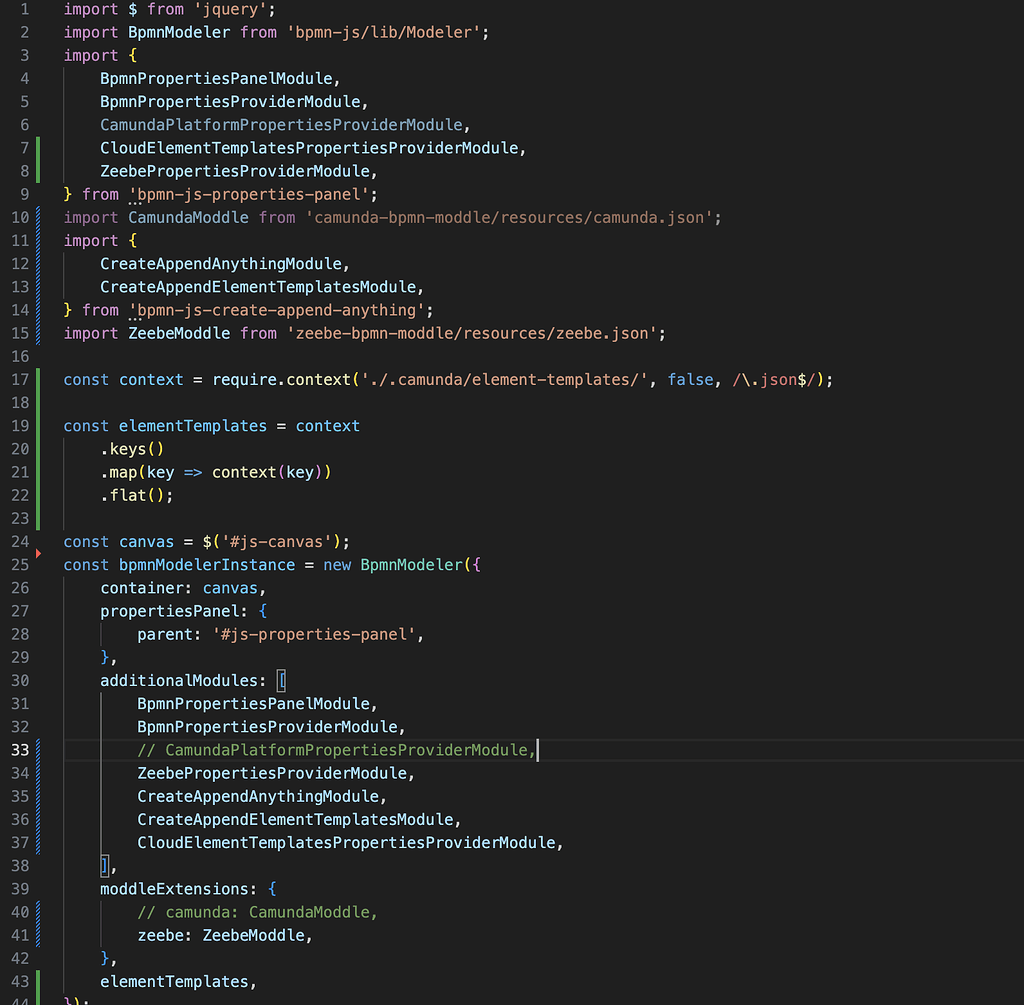Select line number 33 in the gutter
The width and height of the screenshot is (1024, 1005).
(x=20, y=750)
